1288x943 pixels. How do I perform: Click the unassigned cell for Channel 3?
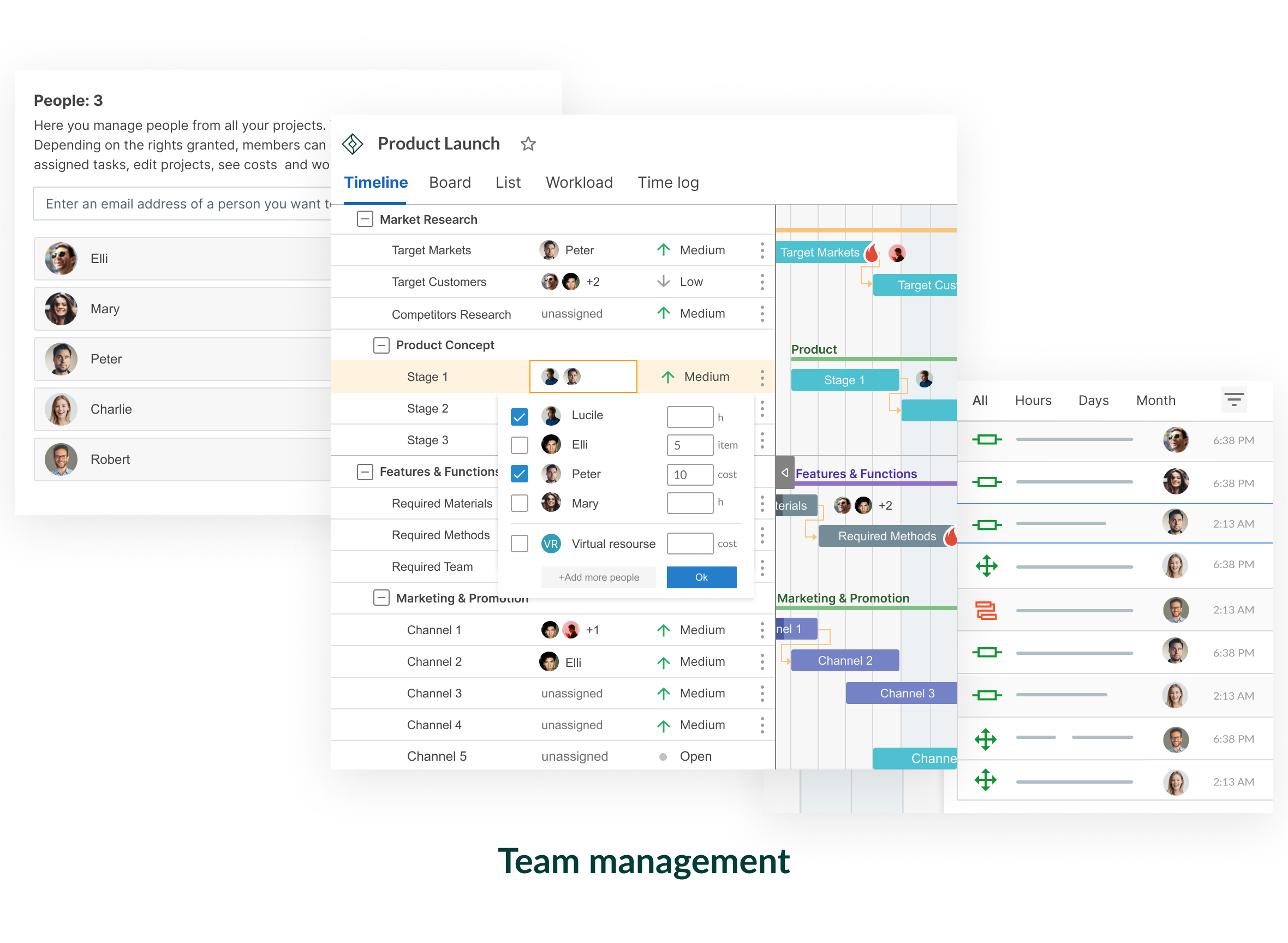[571, 694]
